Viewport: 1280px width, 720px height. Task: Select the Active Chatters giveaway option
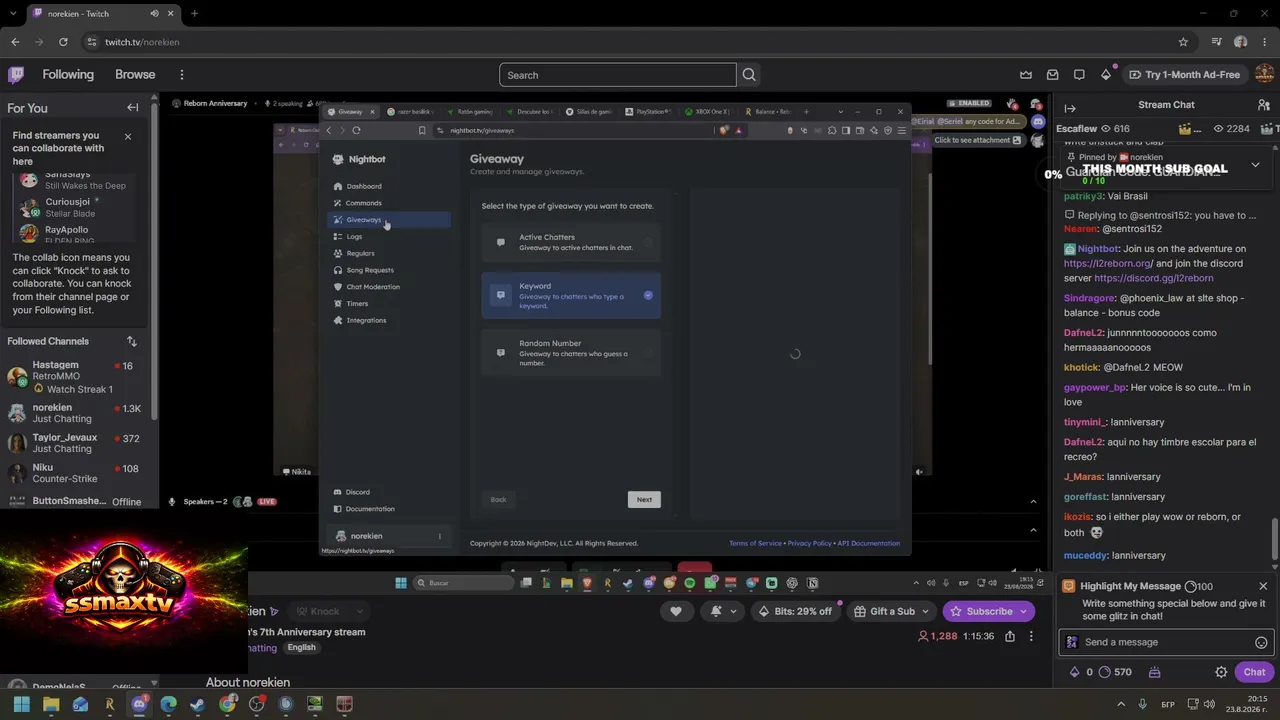[x=571, y=242]
